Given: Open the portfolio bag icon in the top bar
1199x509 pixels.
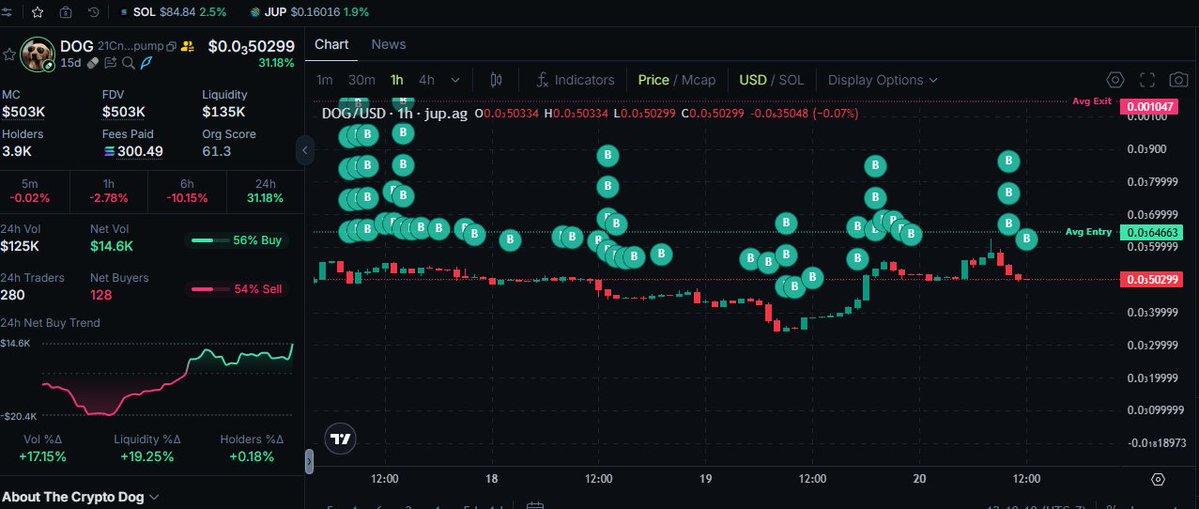Looking at the screenshot, I should tap(66, 12).
